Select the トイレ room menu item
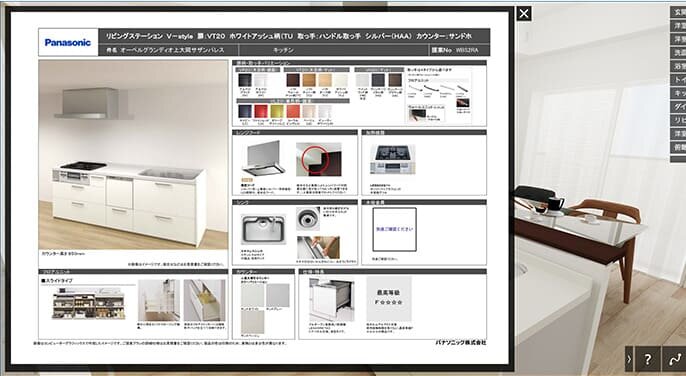686x376 pixels. coord(678,80)
